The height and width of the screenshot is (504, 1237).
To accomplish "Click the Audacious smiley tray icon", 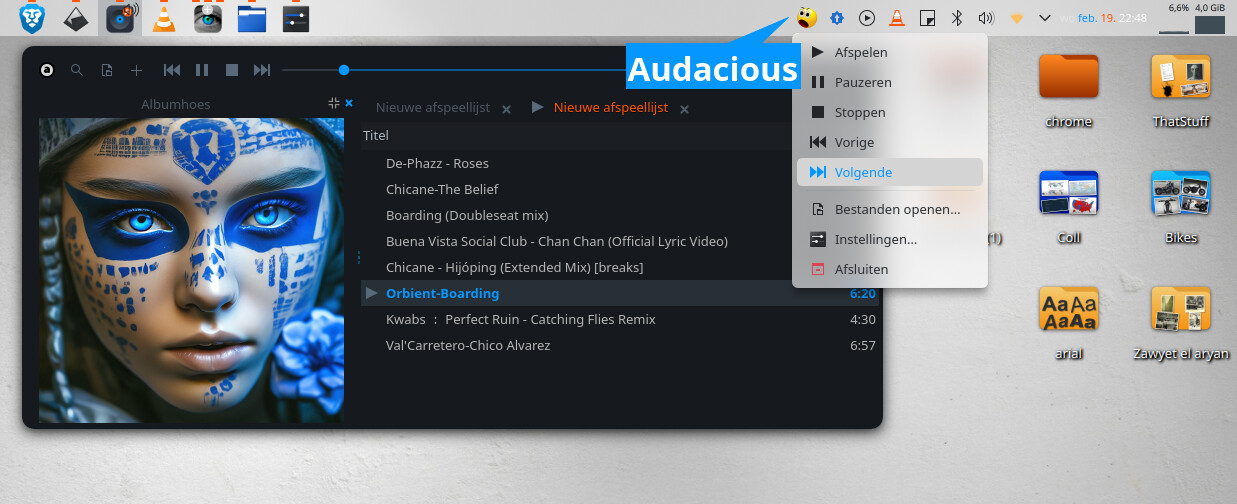I will click(807, 17).
